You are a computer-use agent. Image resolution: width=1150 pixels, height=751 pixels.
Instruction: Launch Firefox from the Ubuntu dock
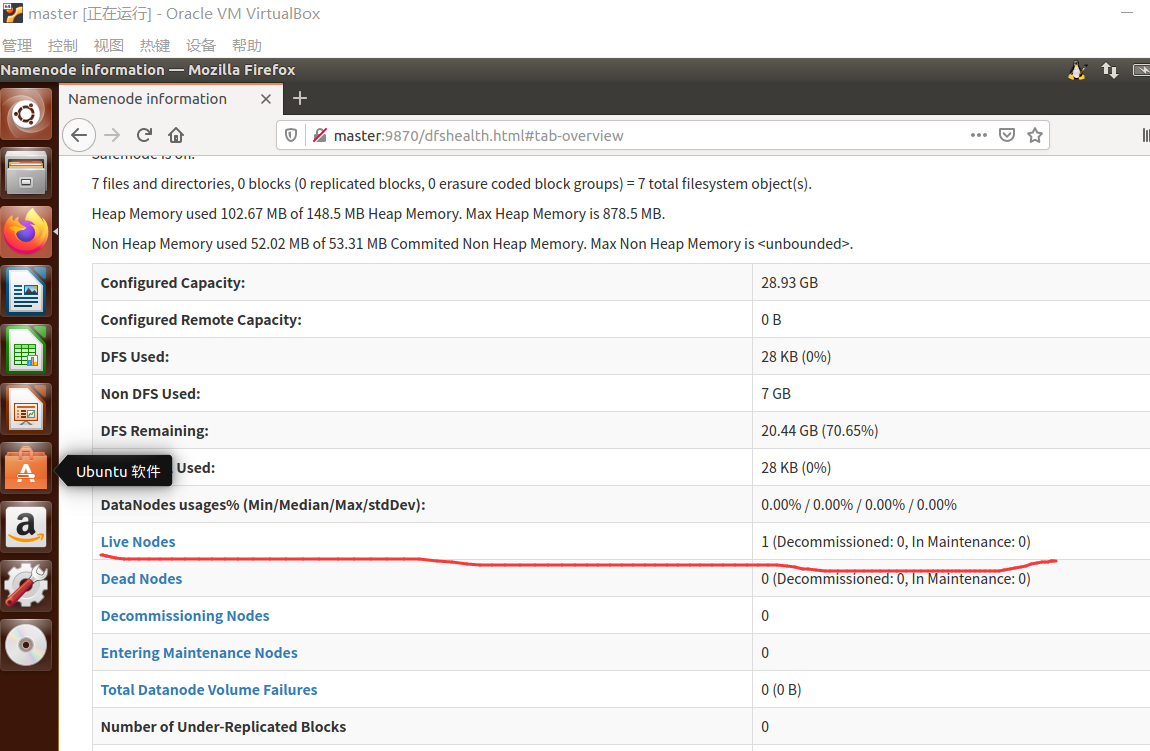click(x=26, y=232)
